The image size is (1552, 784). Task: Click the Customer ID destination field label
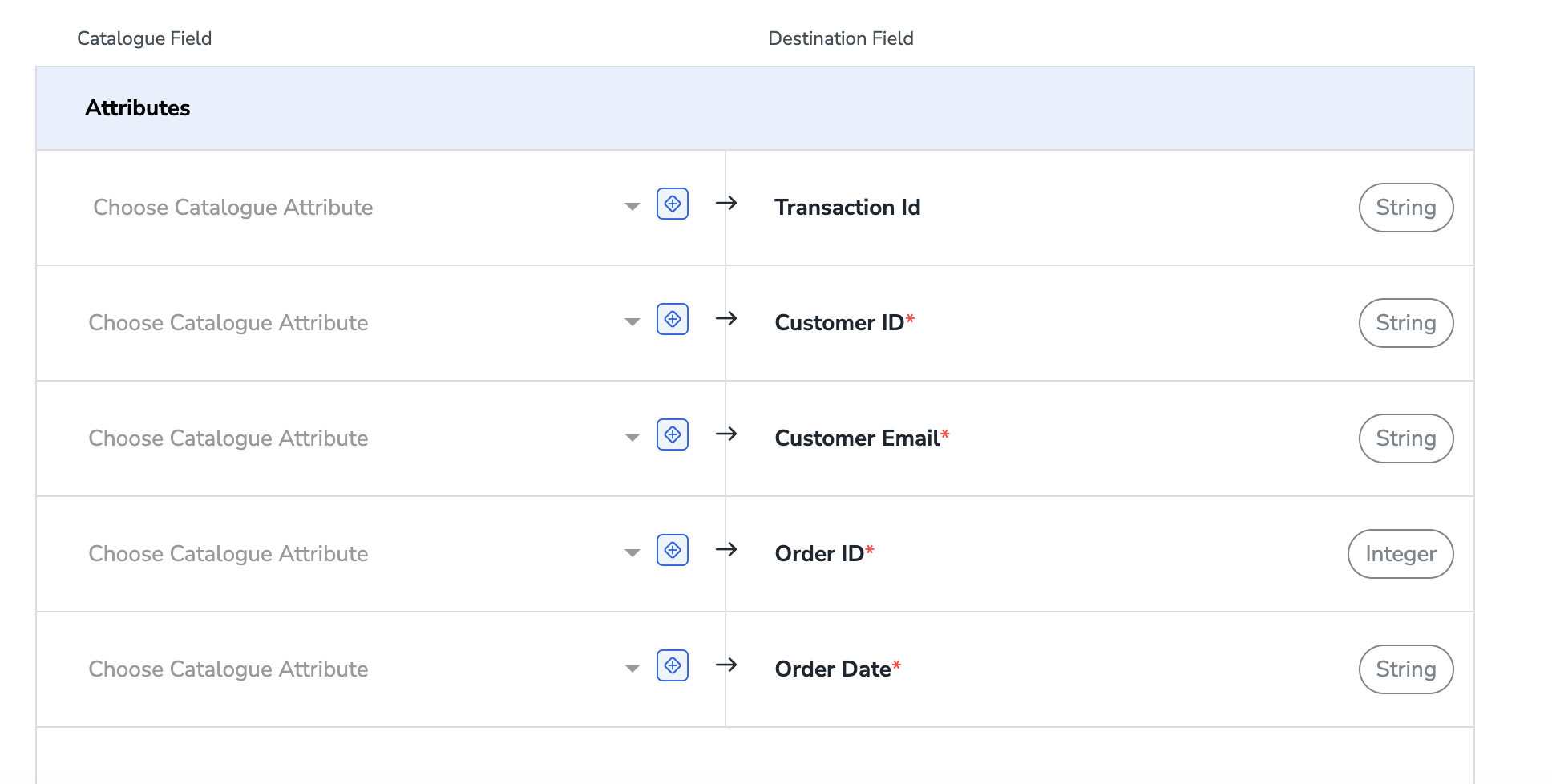(844, 323)
